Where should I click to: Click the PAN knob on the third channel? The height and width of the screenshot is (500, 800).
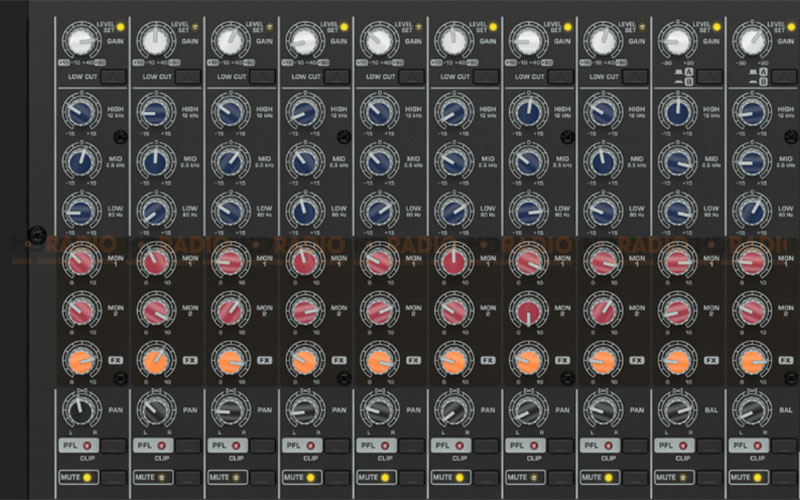pyautogui.click(x=229, y=409)
